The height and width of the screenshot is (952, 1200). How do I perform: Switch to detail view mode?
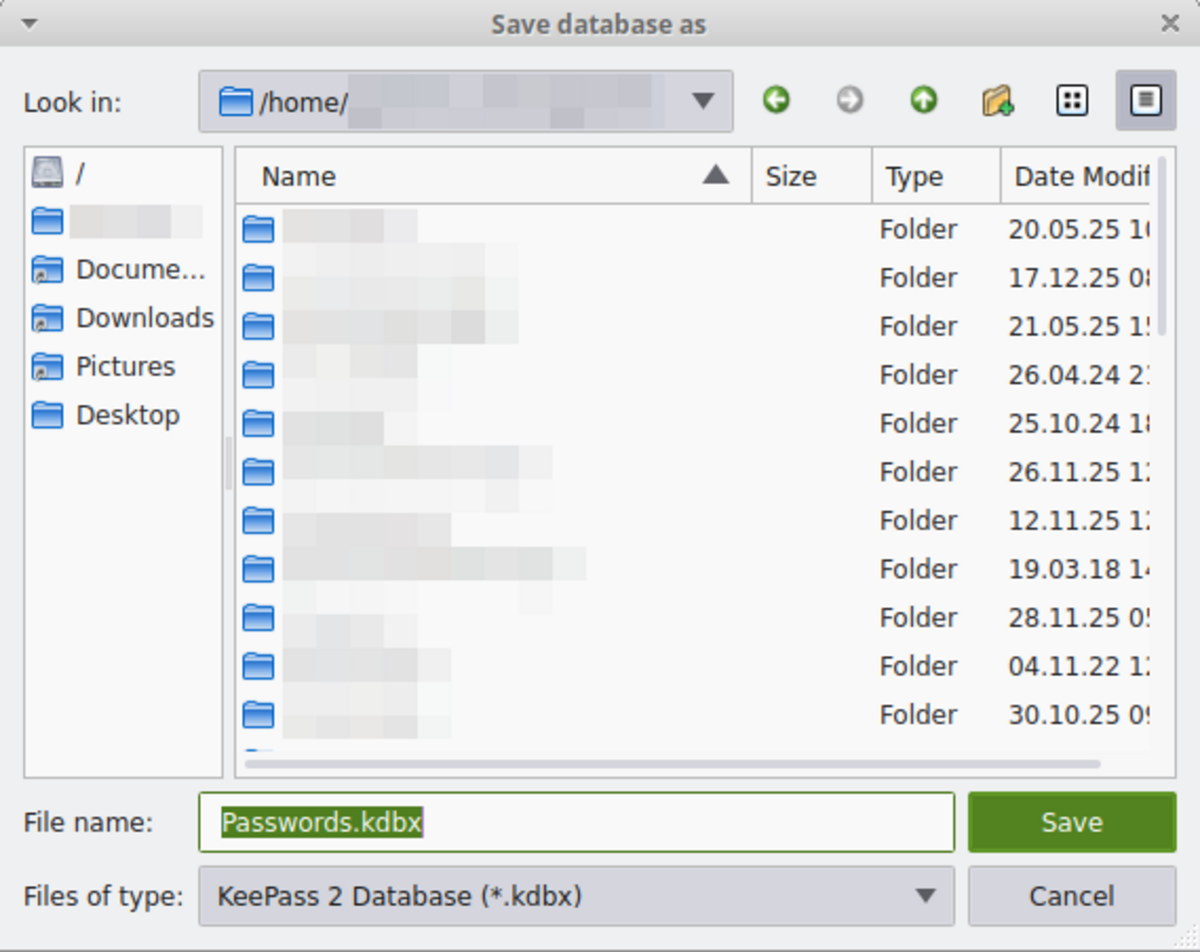[x=1146, y=100]
